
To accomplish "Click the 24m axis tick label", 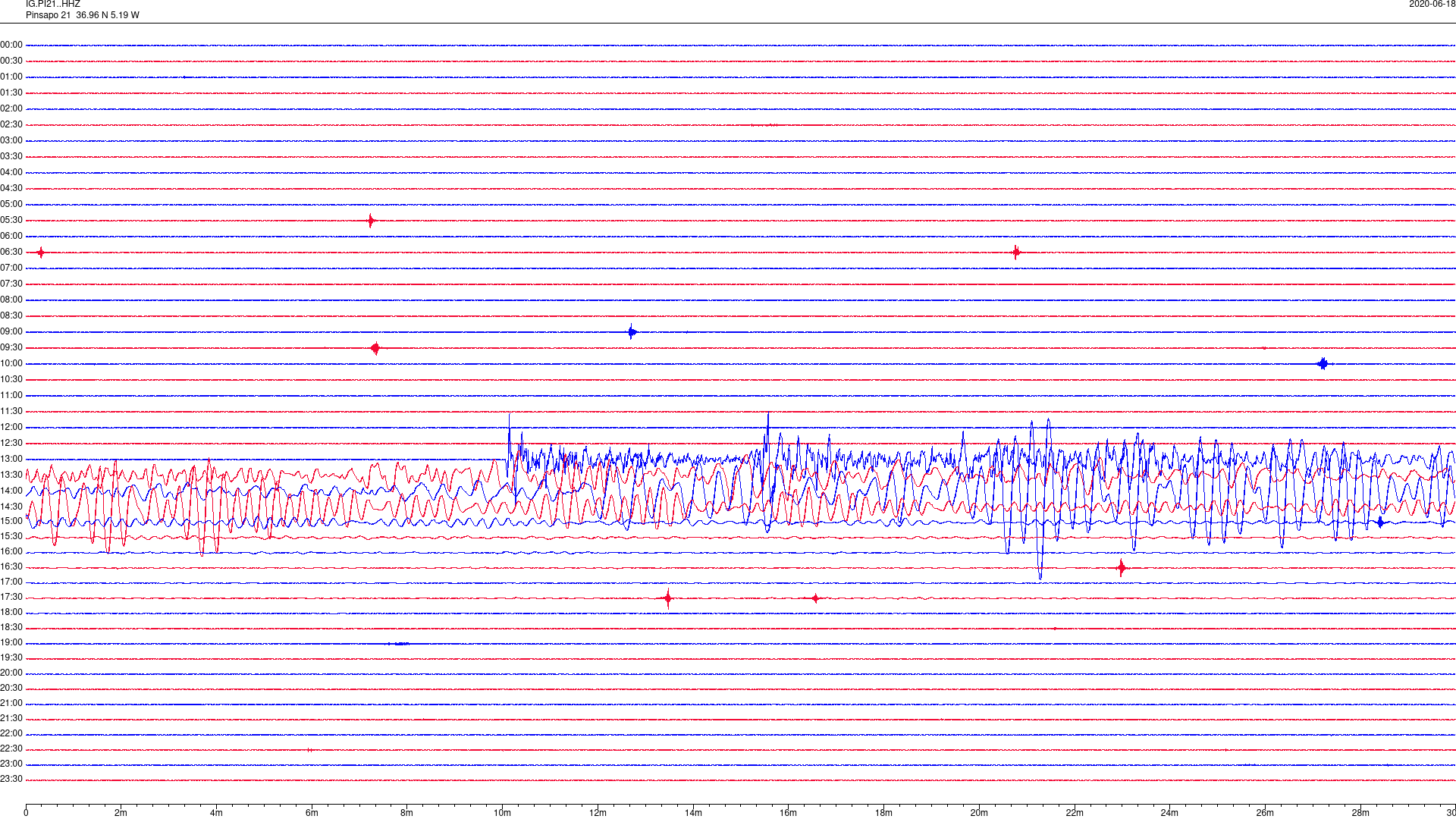I will [x=1169, y=813].
